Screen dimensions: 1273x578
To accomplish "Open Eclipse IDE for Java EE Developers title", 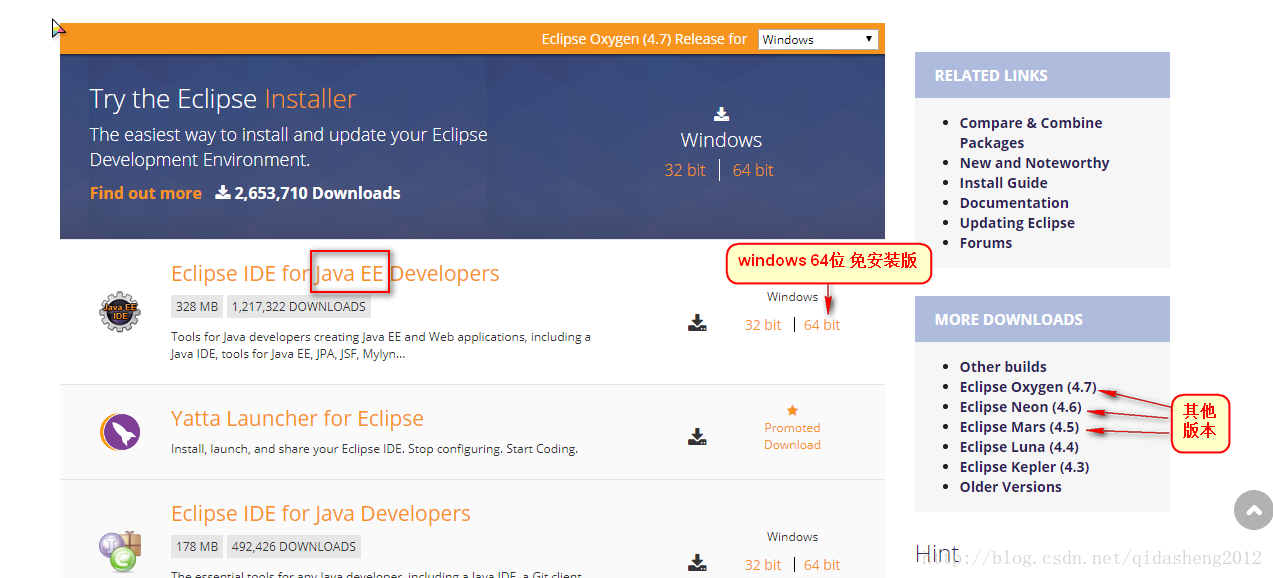I will (335, 273).
